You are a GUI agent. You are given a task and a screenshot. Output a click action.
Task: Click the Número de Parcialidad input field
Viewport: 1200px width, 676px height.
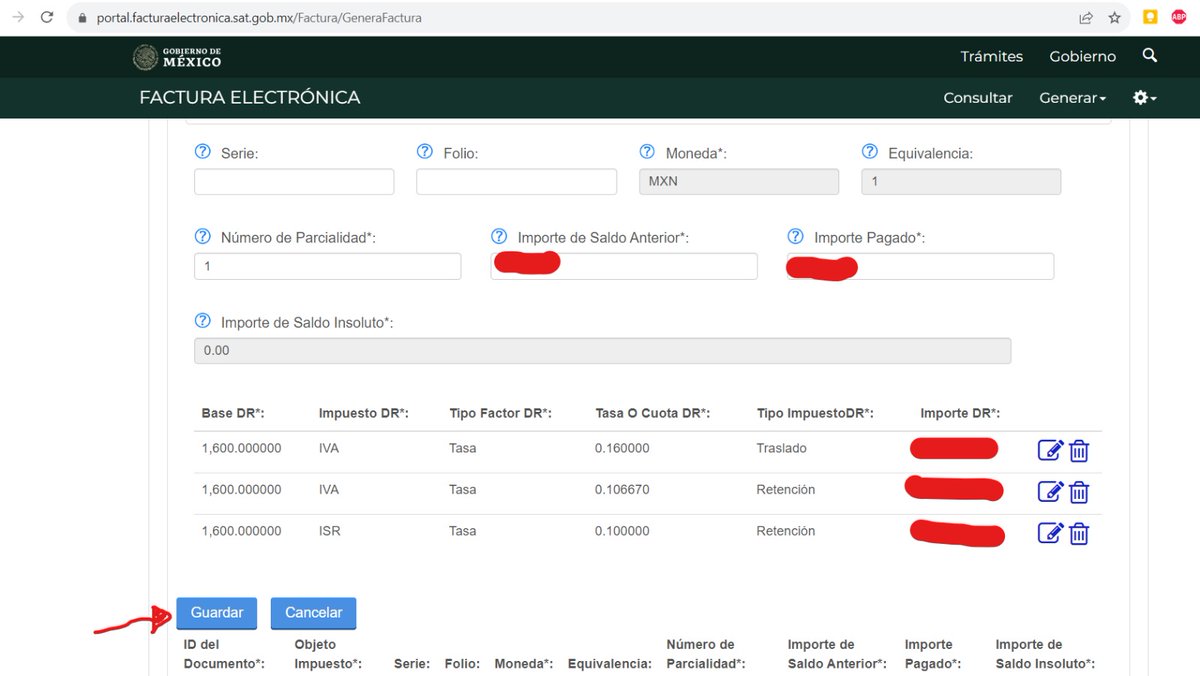327,266
